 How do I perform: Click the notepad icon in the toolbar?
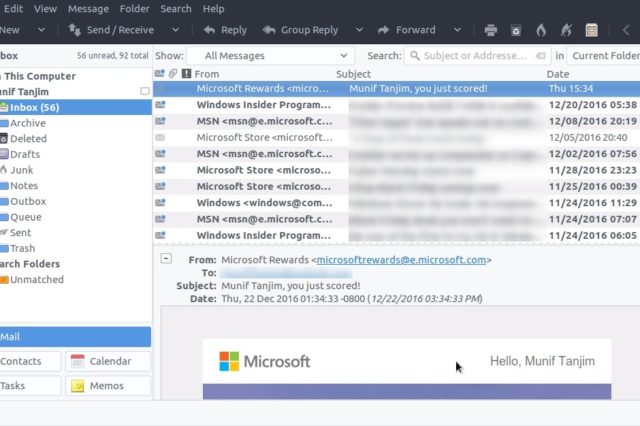(591, 30)
